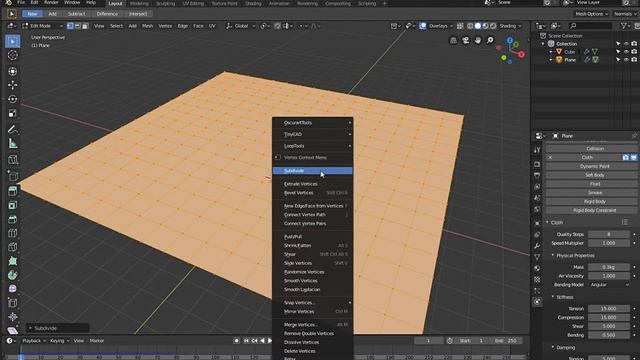Activate the Move tool

13,85
